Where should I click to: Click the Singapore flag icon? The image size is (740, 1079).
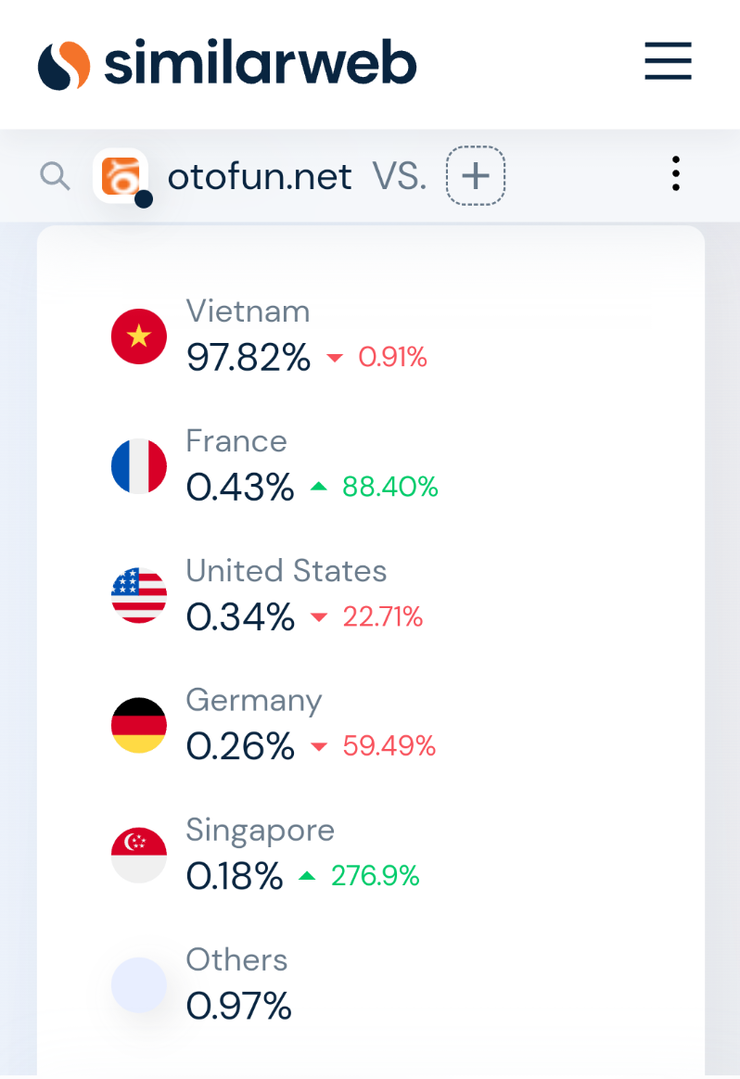139,855
